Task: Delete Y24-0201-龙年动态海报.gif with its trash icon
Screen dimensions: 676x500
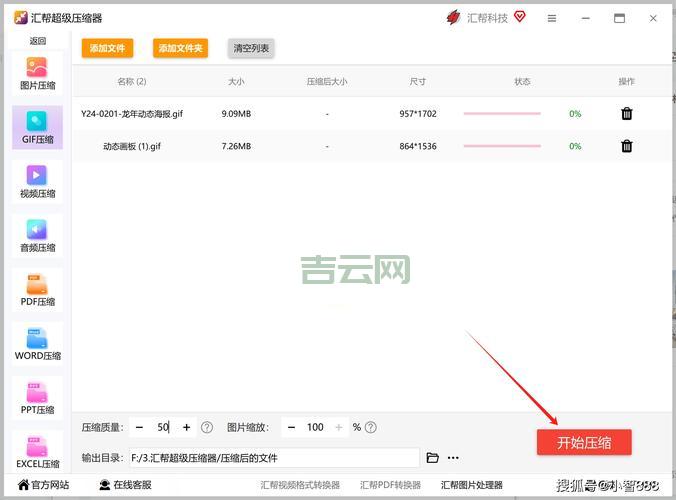Action: (x=626, y=114)
